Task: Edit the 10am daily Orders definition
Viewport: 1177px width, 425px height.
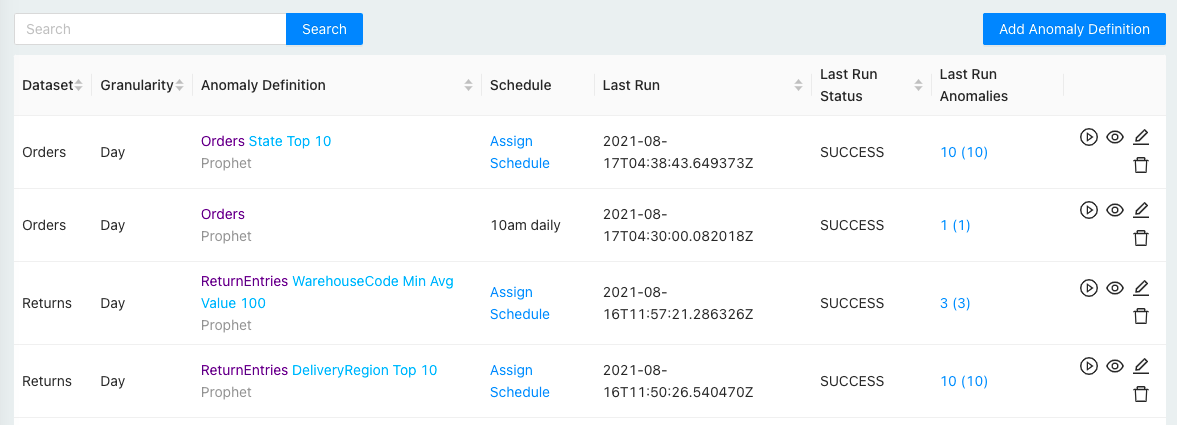Action: (1141, 210)
